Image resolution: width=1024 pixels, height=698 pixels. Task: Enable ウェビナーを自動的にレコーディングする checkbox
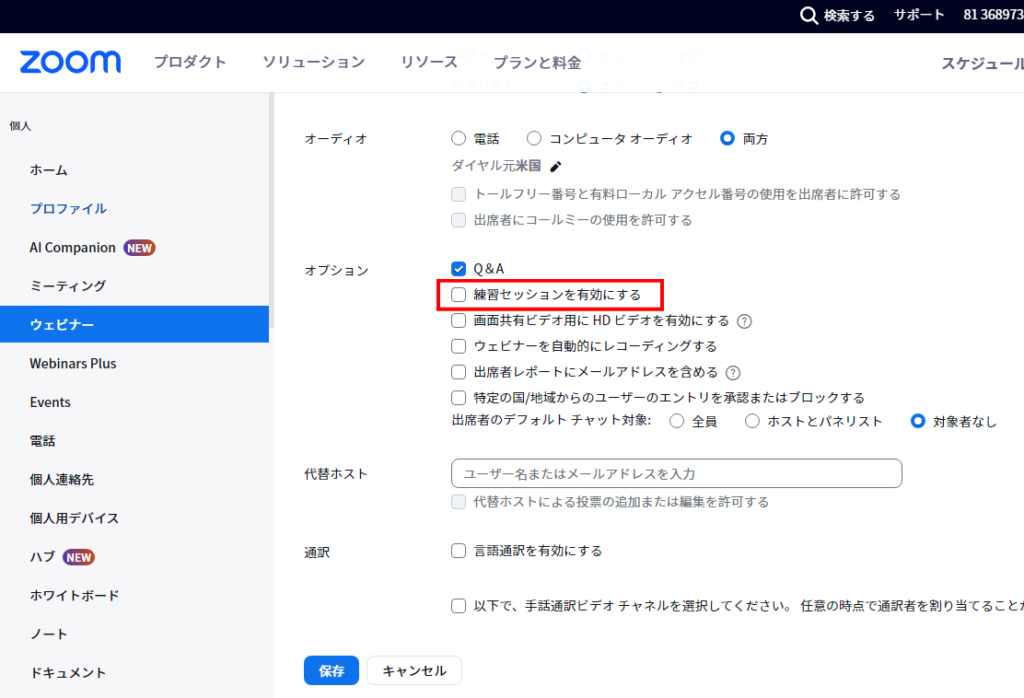[x=459, y=346]
